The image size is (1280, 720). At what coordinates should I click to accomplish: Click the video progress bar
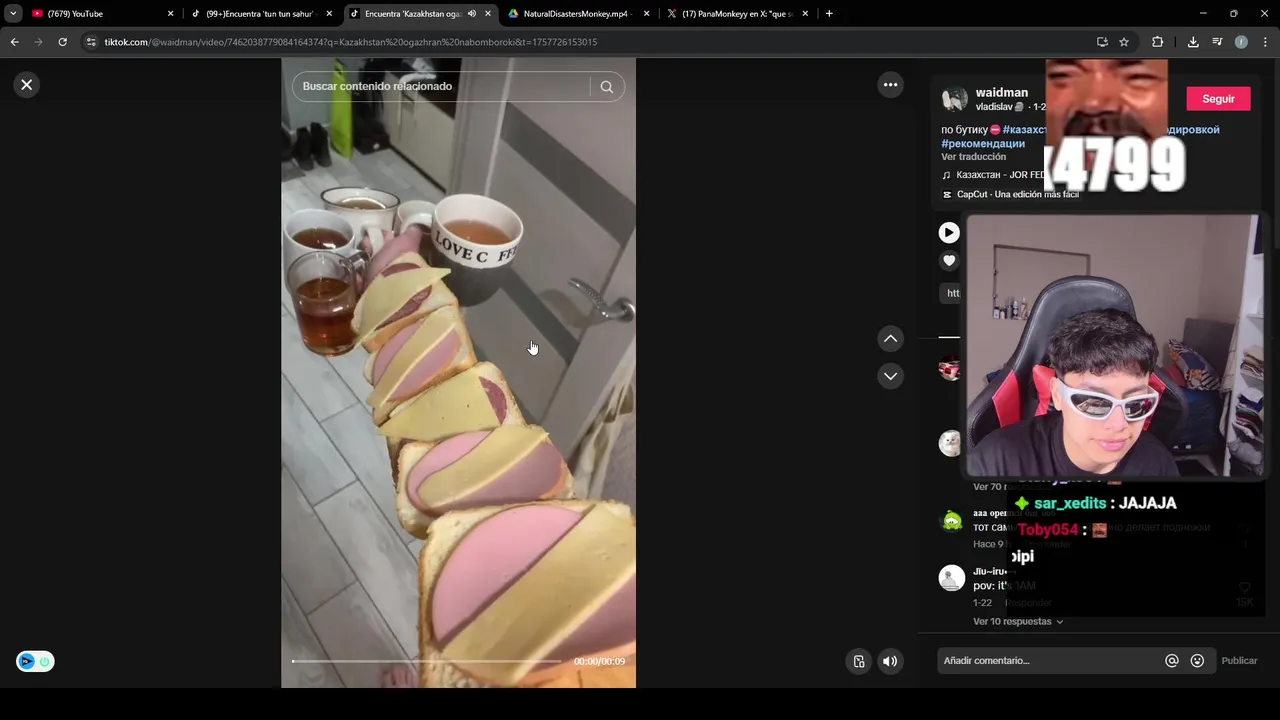pos(426,661)
